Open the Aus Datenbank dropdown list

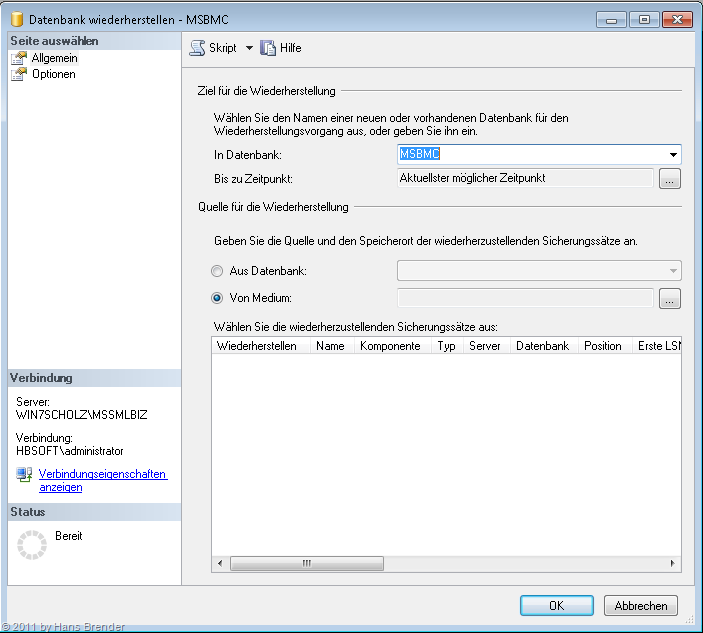[x=673, y=271]
